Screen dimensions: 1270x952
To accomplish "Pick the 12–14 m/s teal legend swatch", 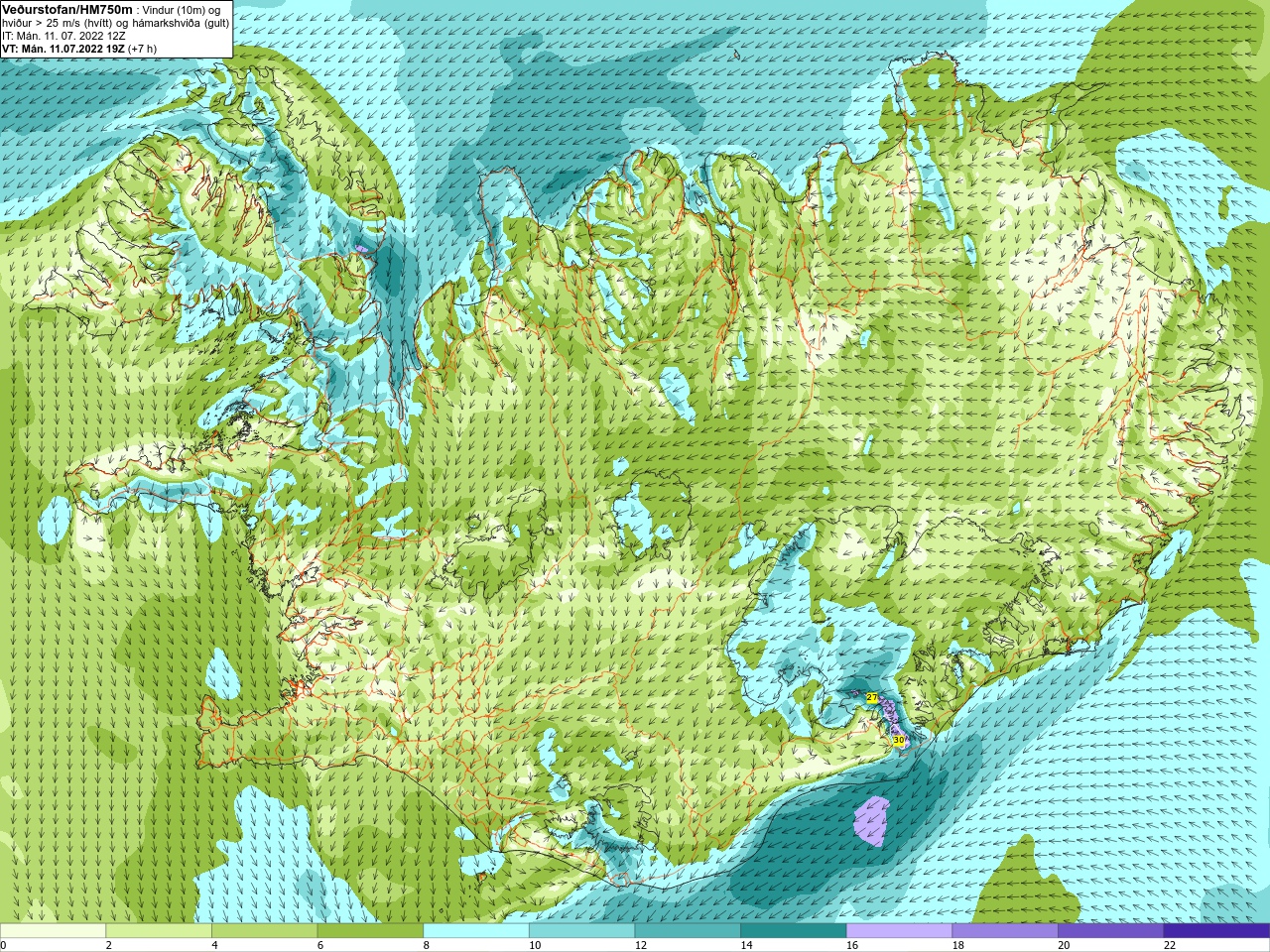I will [688, 931].
